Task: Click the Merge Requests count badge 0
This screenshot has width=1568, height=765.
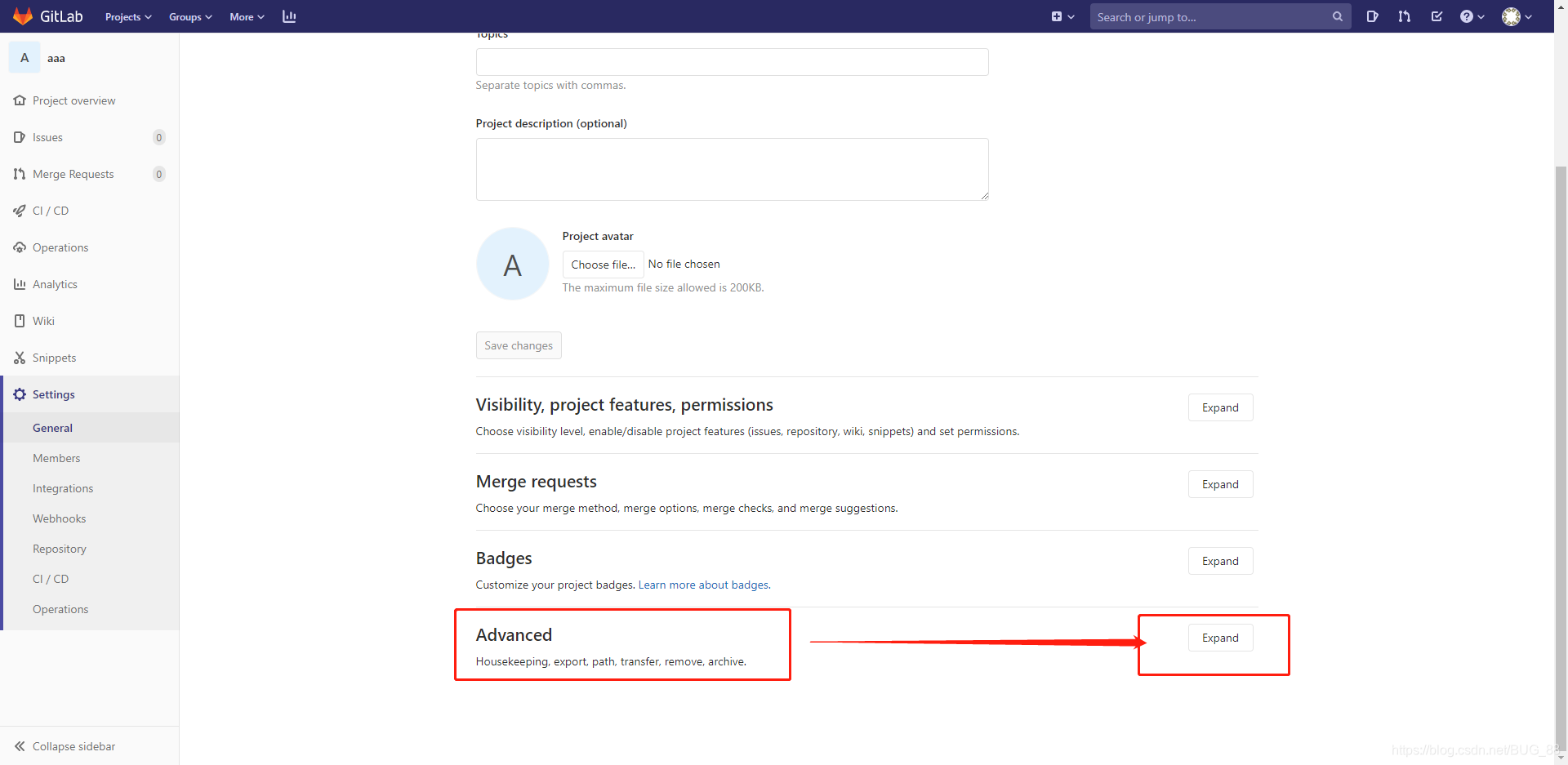Action: coord(159,174)
